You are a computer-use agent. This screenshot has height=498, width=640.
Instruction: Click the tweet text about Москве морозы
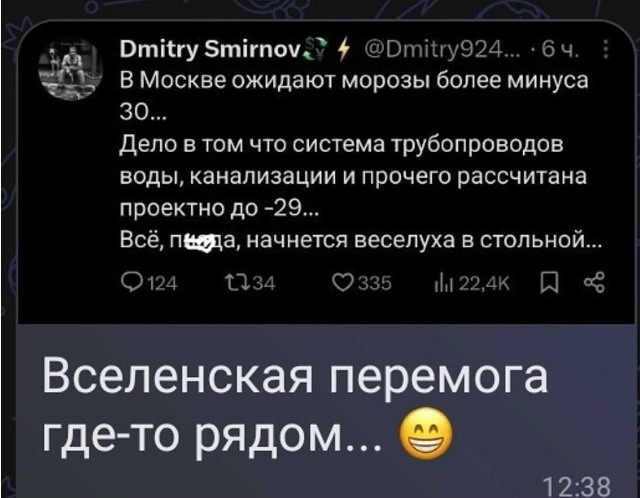click(360, 161)
